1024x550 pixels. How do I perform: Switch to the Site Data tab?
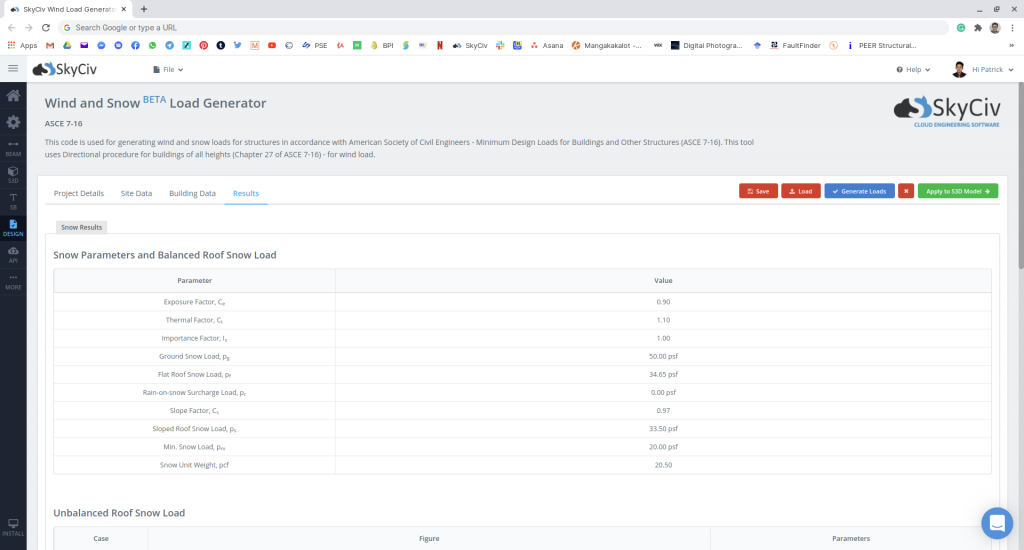136,193
